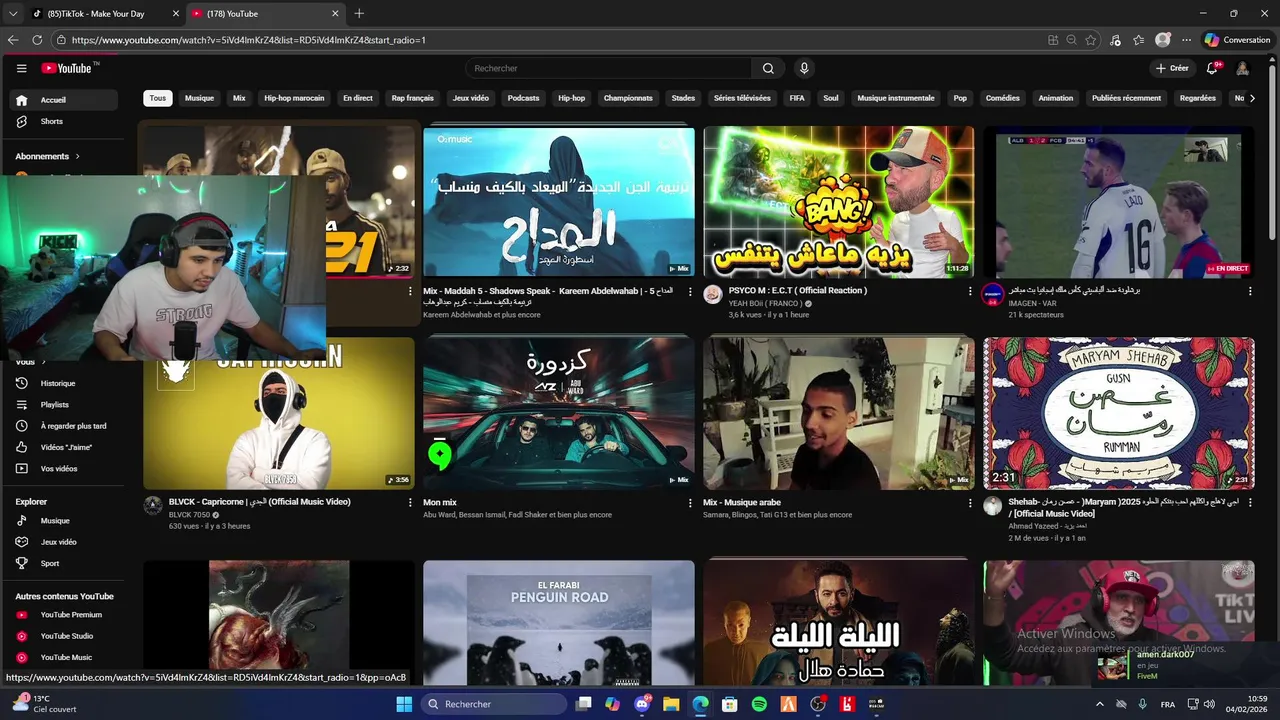Open browser settings three-dots menu
Viewport: 1280px width, 720px height.
(x=1186, y=40)
